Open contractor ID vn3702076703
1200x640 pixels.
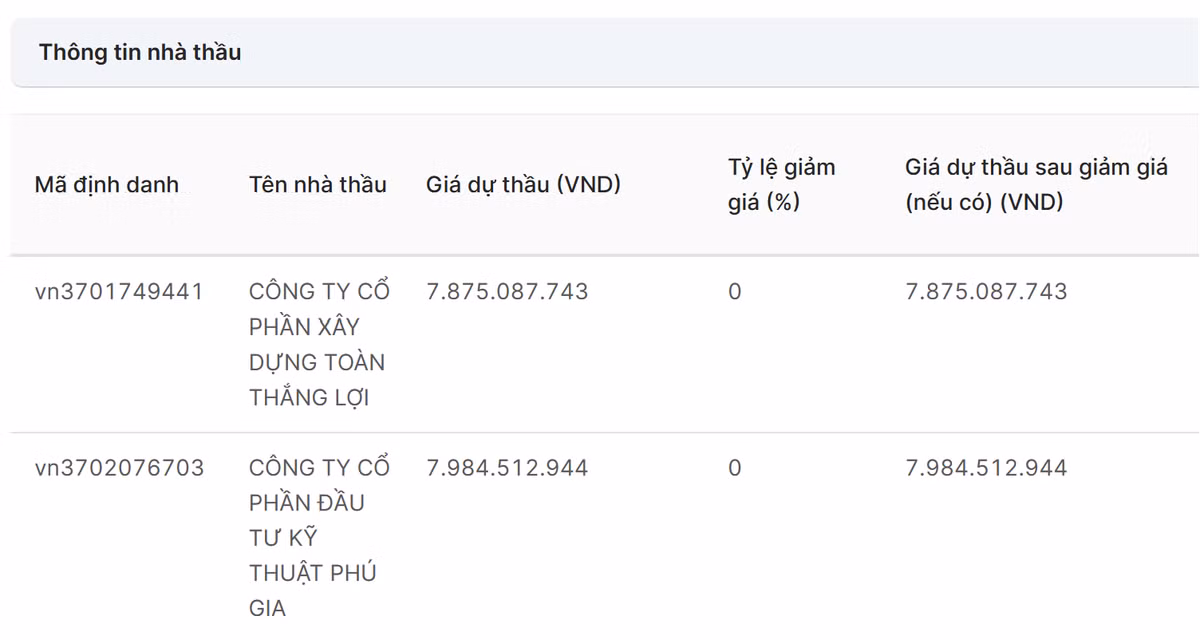(119, 468)
